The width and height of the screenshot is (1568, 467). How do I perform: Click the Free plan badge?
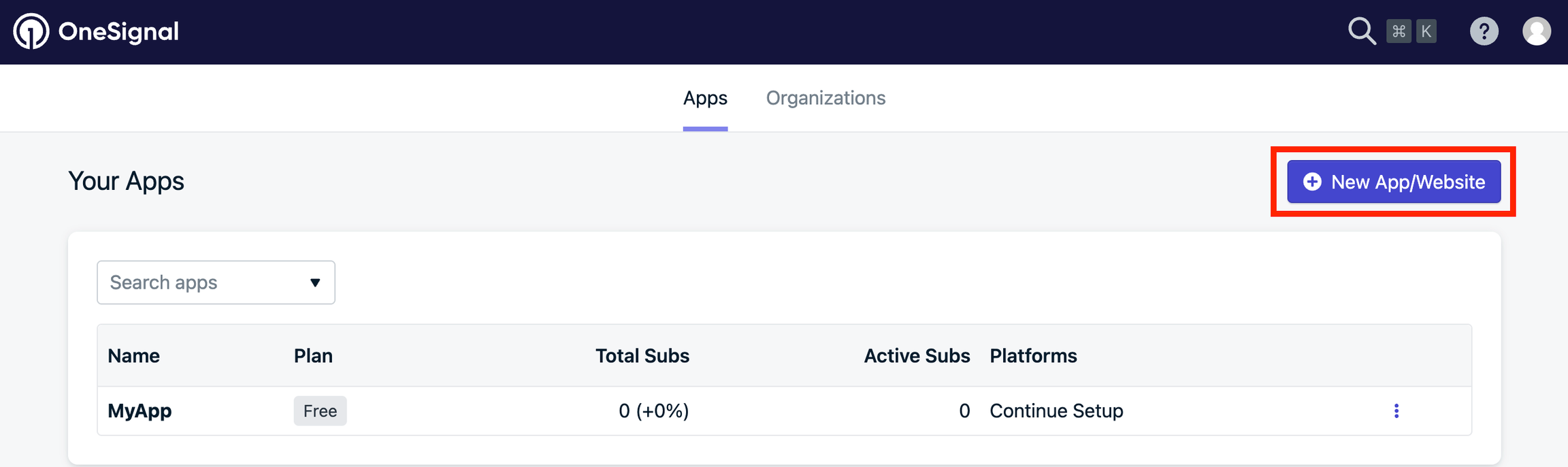click(320, 410)
